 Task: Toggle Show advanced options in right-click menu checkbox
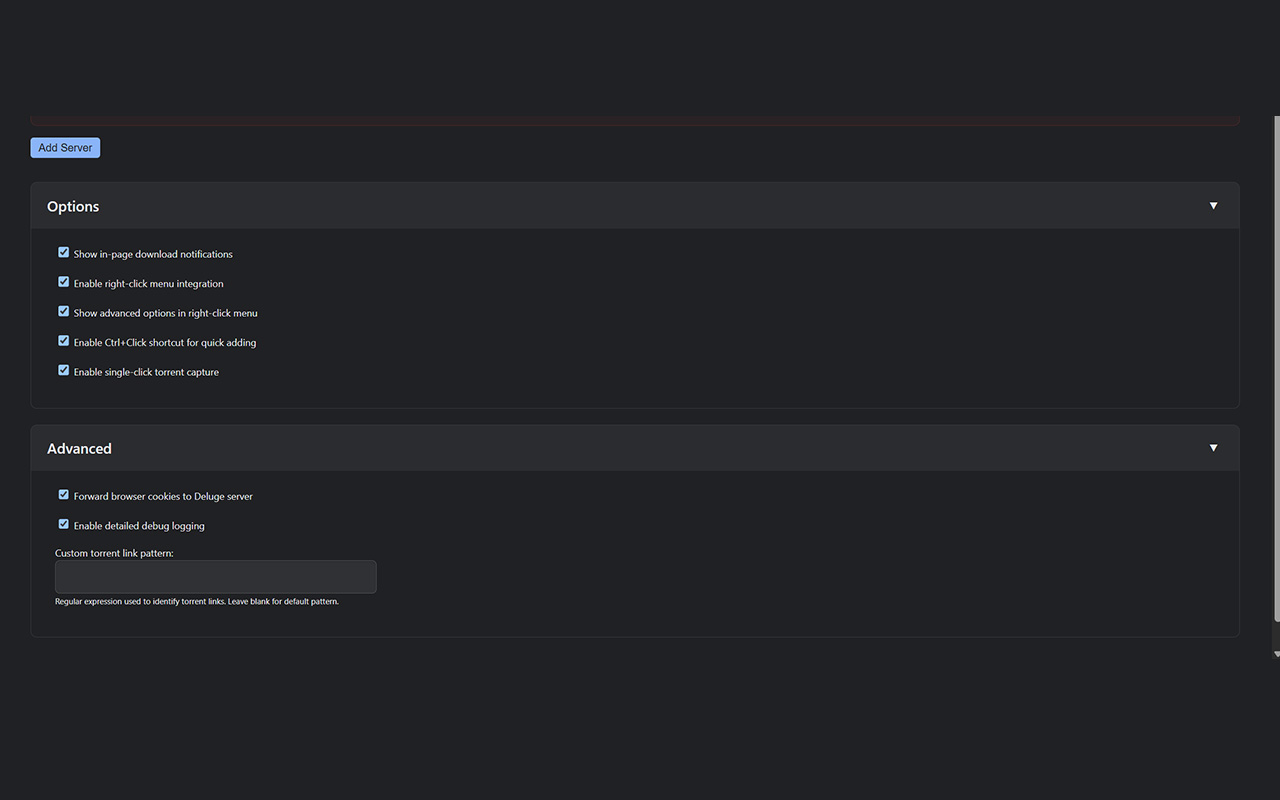tap(64, 312)
